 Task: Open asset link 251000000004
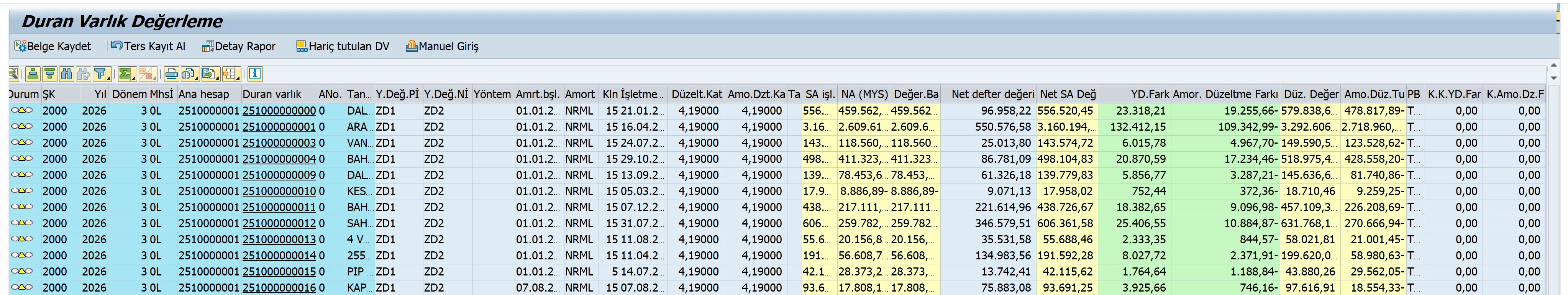pyautogui.click(x=279, y=159)
